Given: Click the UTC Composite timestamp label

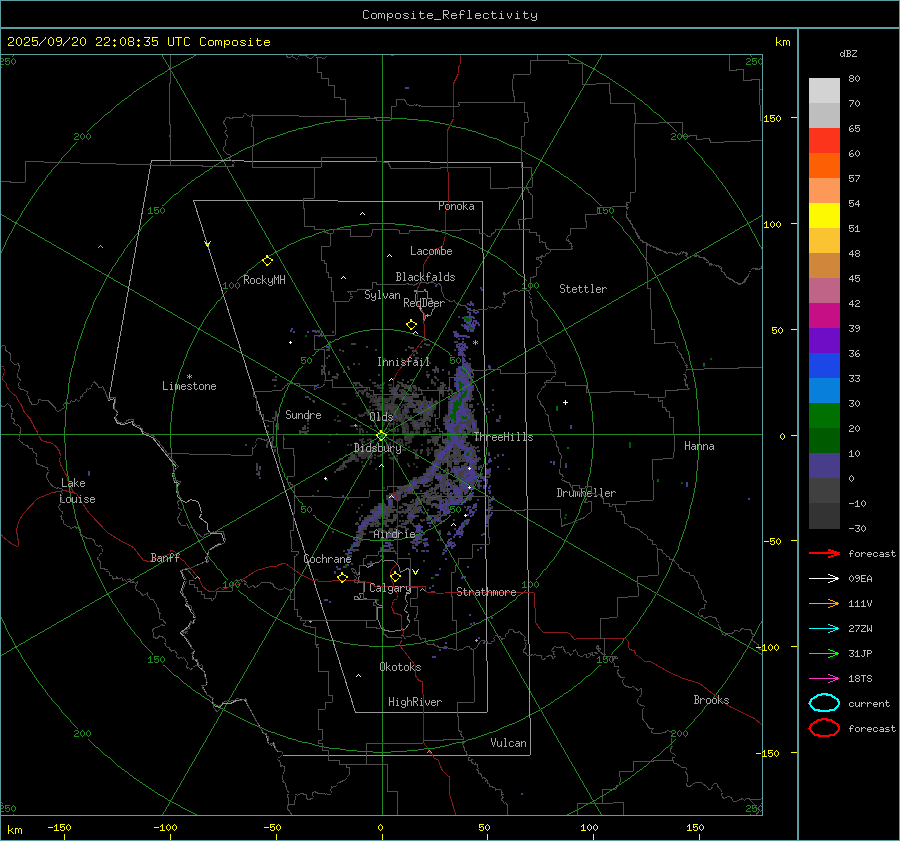Looking at the screenshot, I should point(138,42).
